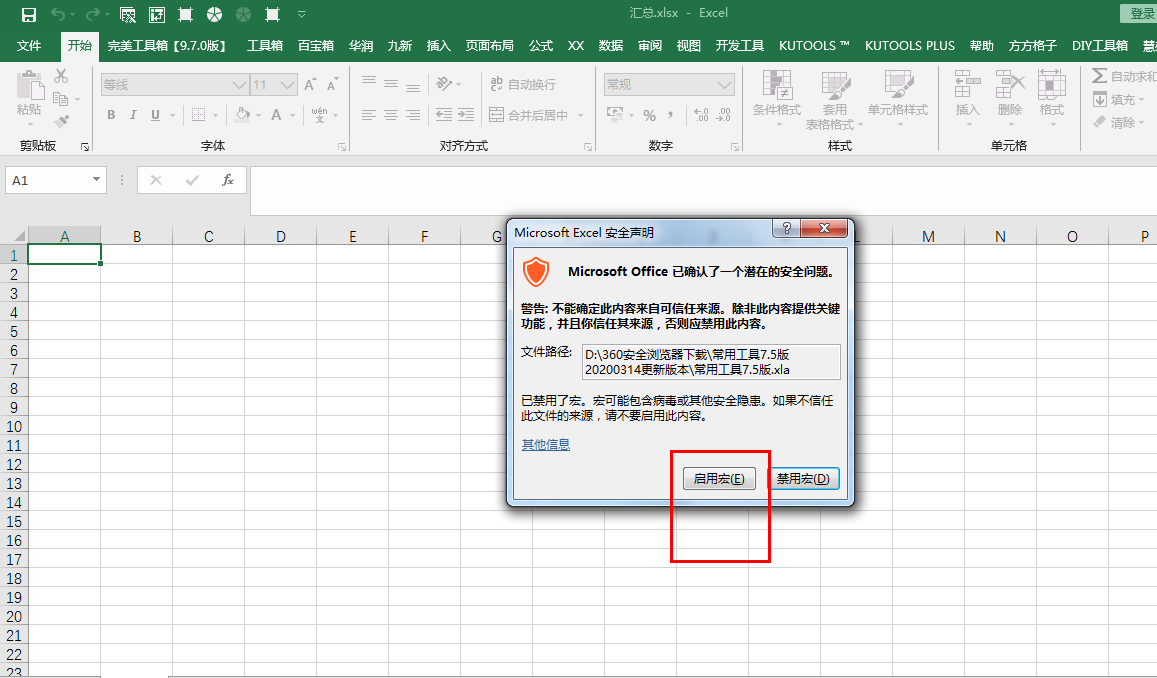Switch to the Insert (插入) ribbon tab
Screen dimensions: 1157x678
[x=438, y=46]
